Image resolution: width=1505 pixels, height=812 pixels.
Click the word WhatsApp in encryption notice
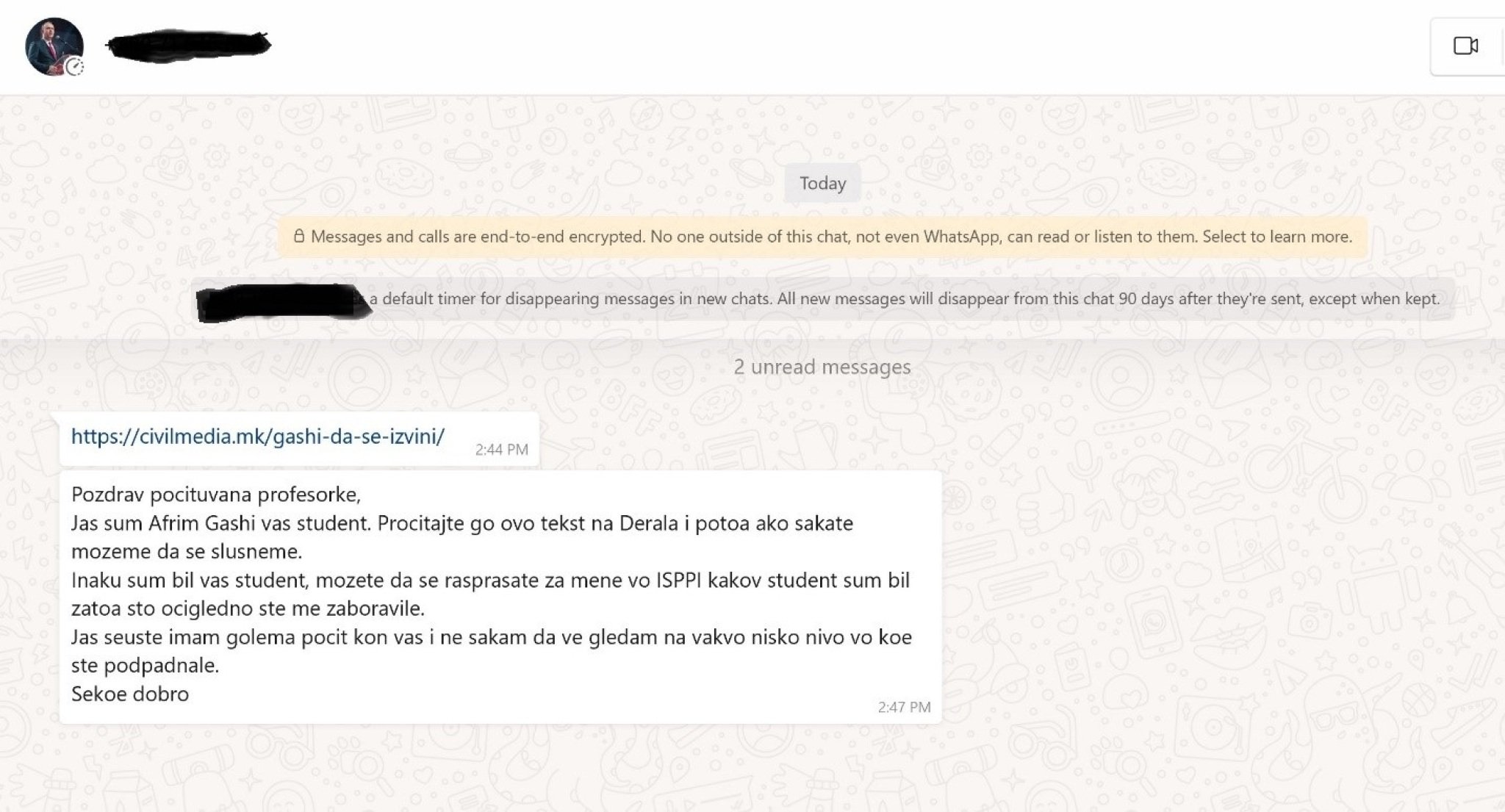coord(961,237)
